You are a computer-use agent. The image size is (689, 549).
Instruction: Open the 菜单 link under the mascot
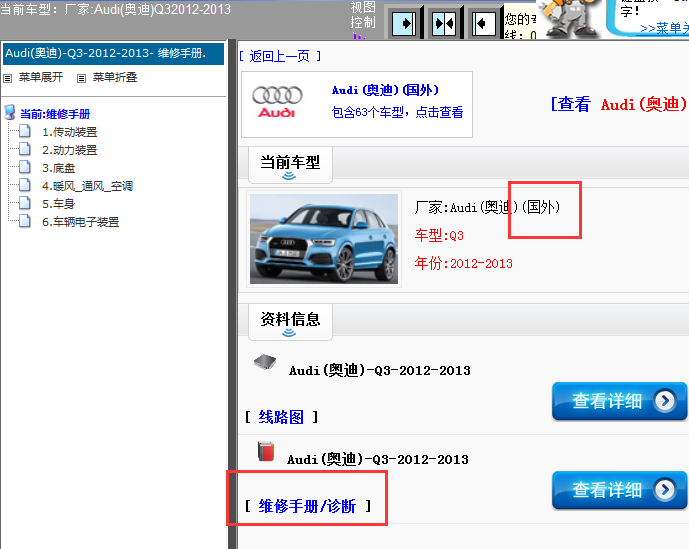pos(664,29)
